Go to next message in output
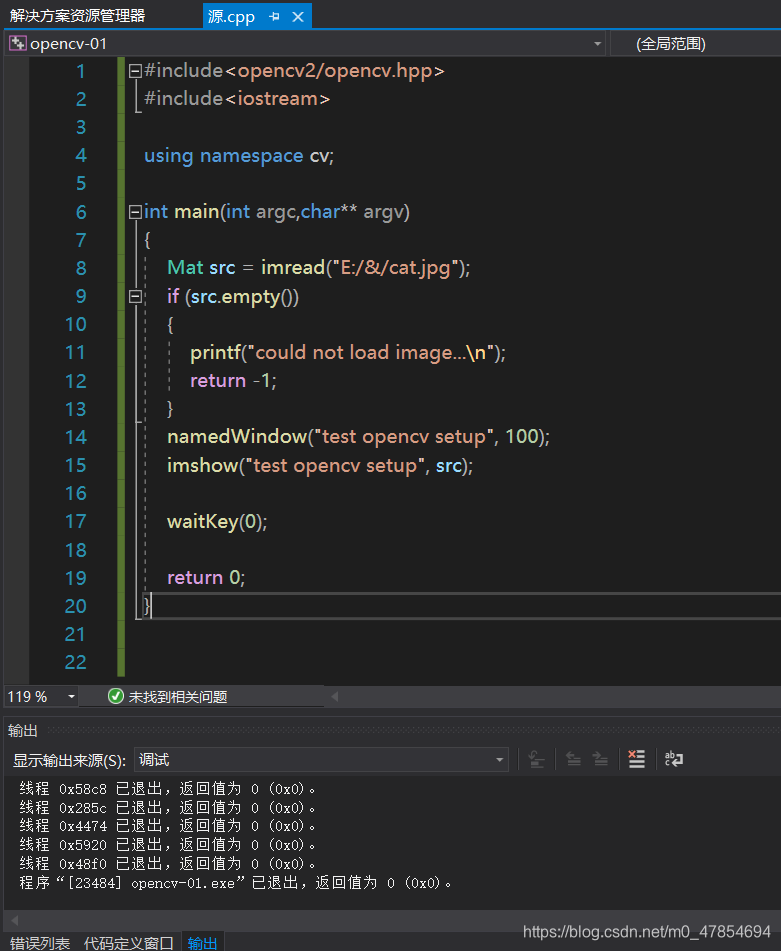 click(600, 759)
